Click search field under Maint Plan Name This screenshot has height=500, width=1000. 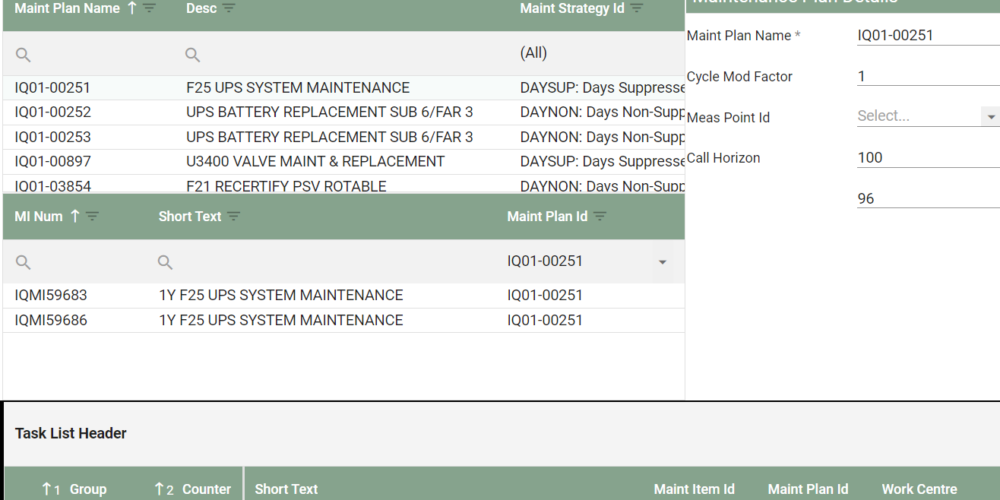pyautogui.click(x=89, y=54)
